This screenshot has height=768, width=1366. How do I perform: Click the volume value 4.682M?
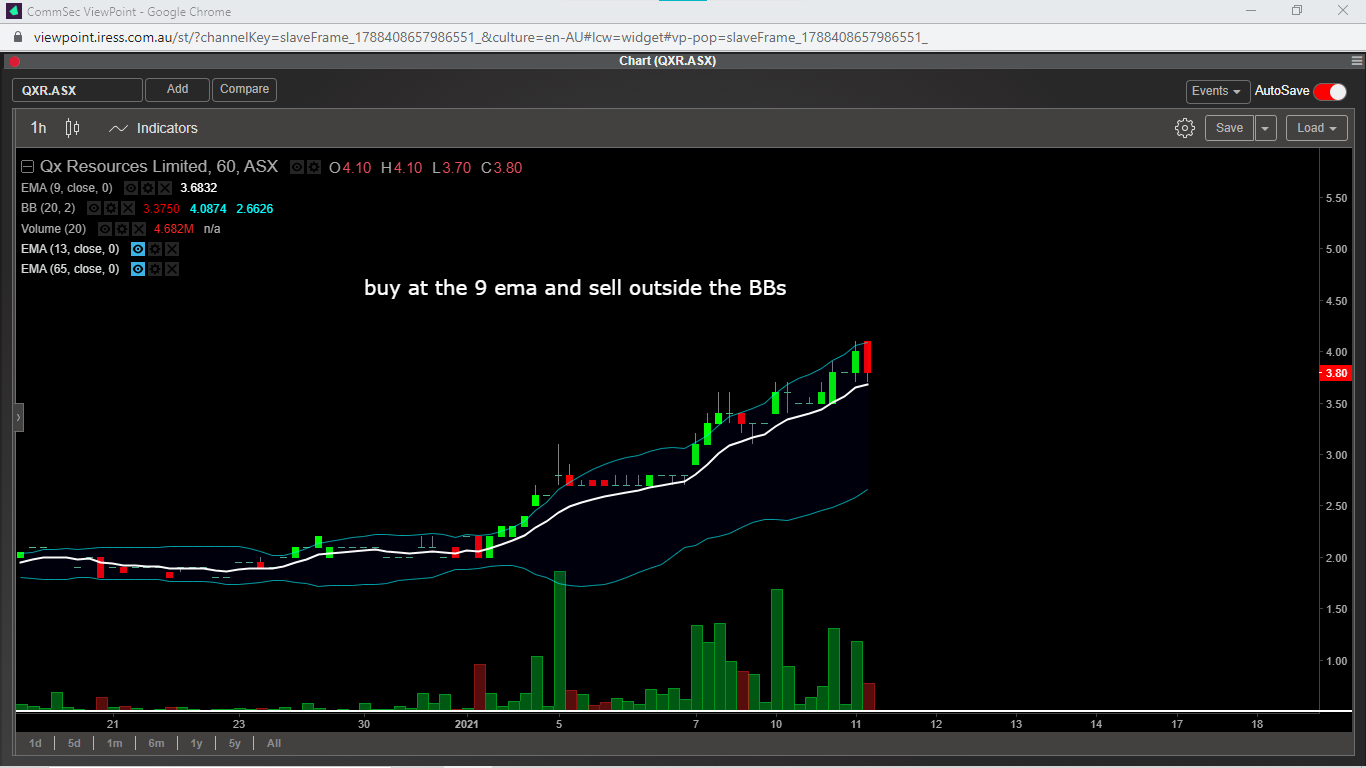tap(173, 229)
